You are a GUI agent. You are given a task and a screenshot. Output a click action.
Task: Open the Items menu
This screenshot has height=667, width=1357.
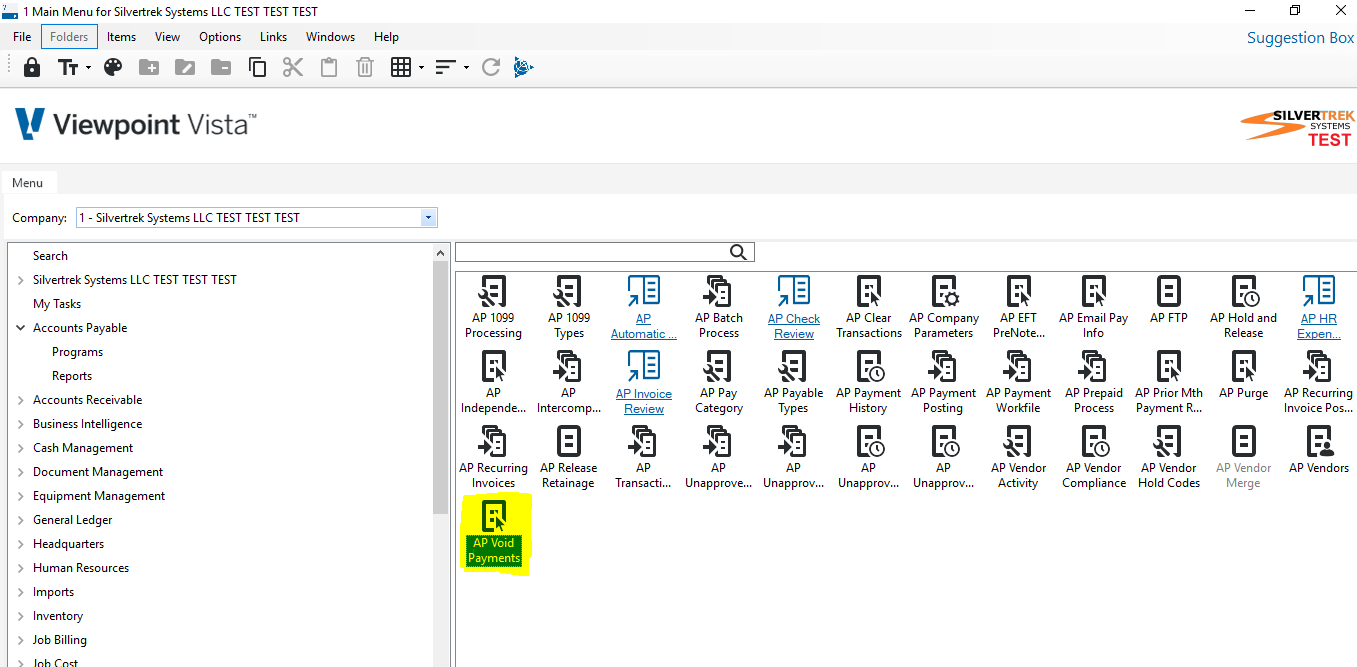[x=122, y=37]
